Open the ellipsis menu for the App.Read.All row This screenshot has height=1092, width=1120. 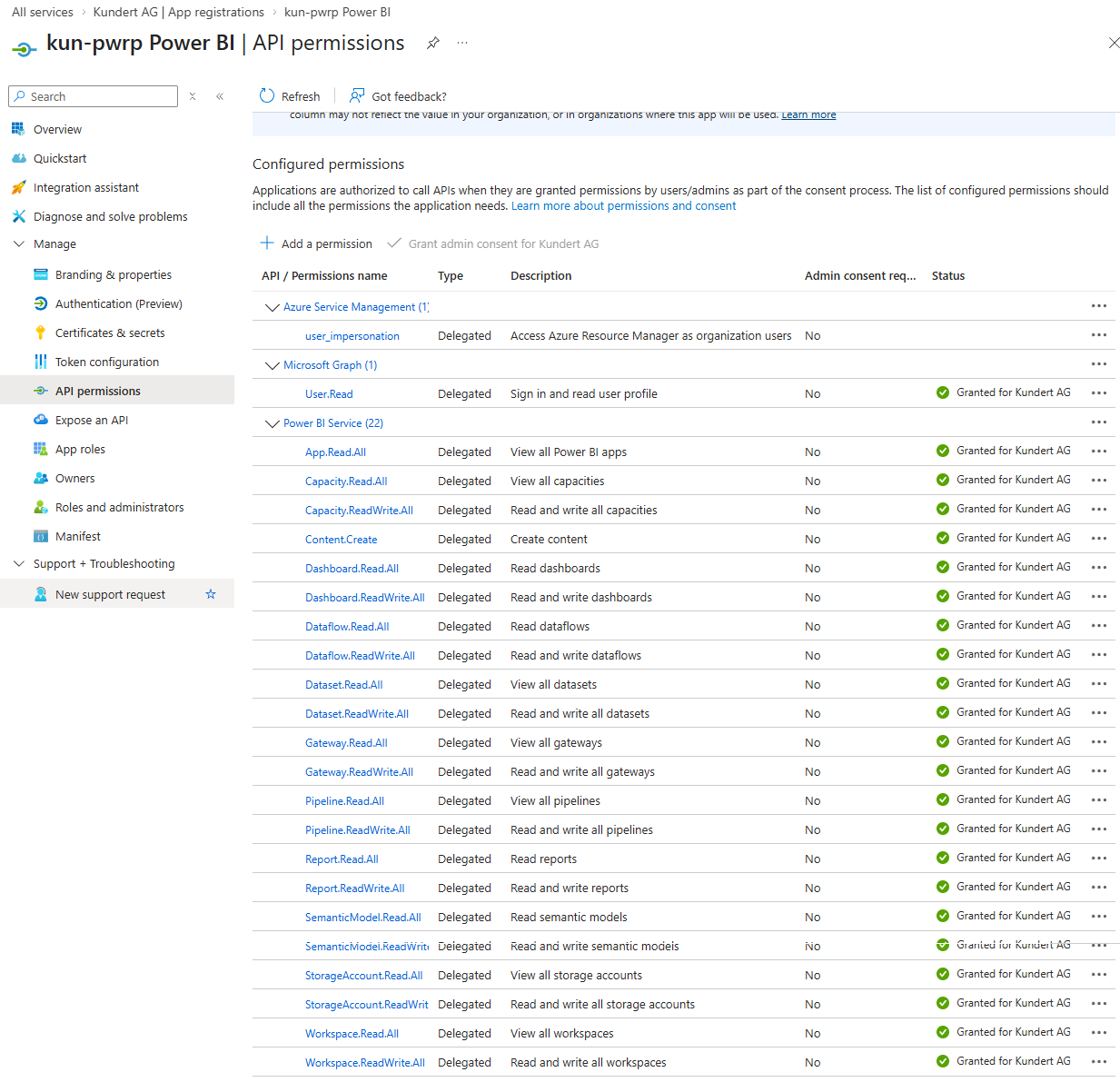[1099, 452]
